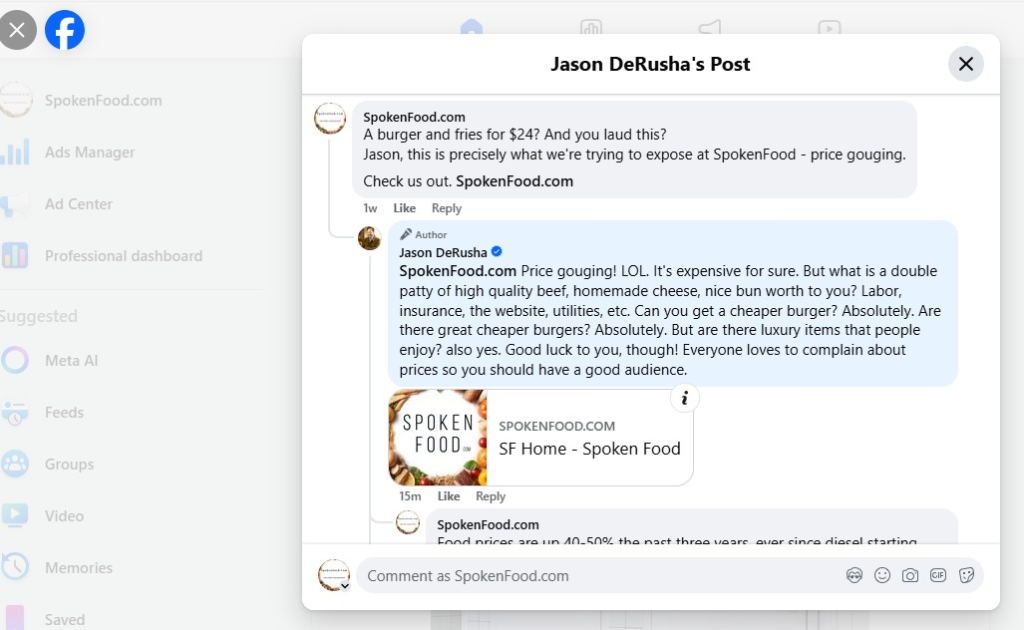Open Jason DeRusha's profile name link
1024x630 pixels.
(443, 251)
